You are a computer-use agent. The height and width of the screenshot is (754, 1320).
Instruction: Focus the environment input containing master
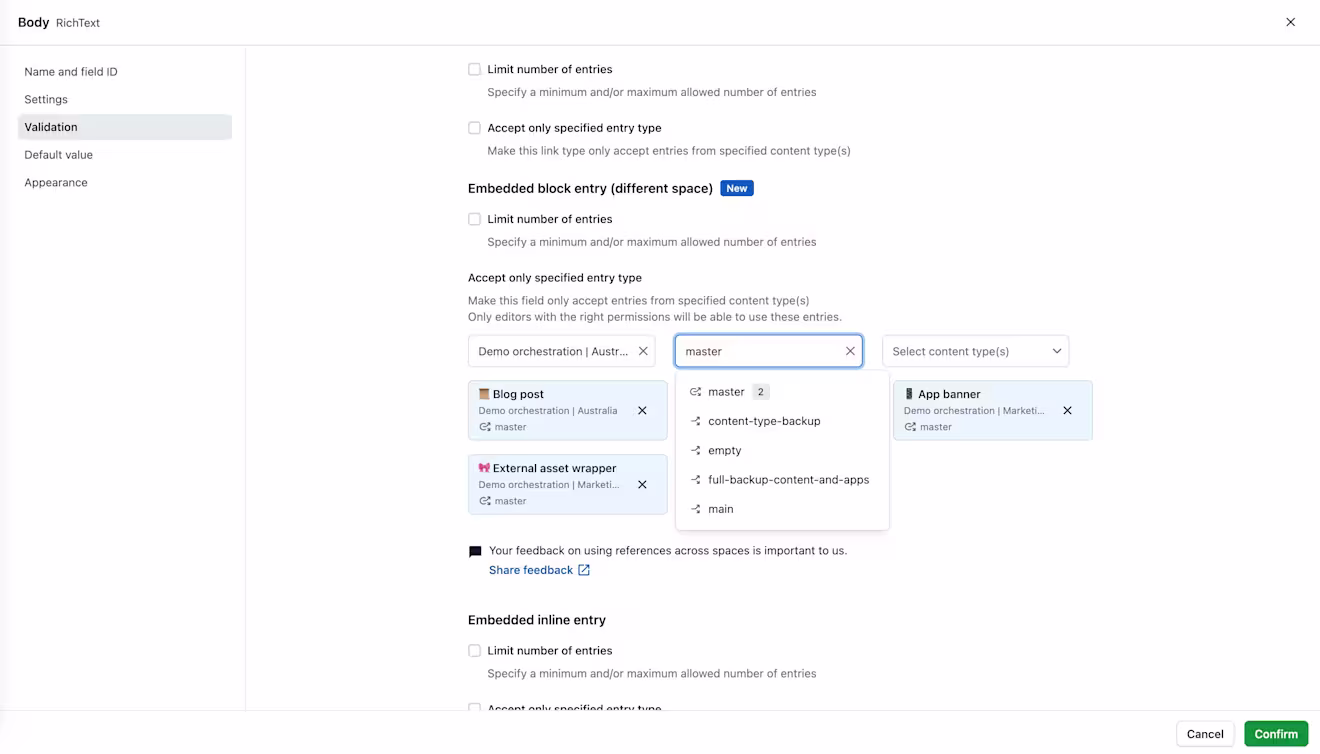[760, 351]
